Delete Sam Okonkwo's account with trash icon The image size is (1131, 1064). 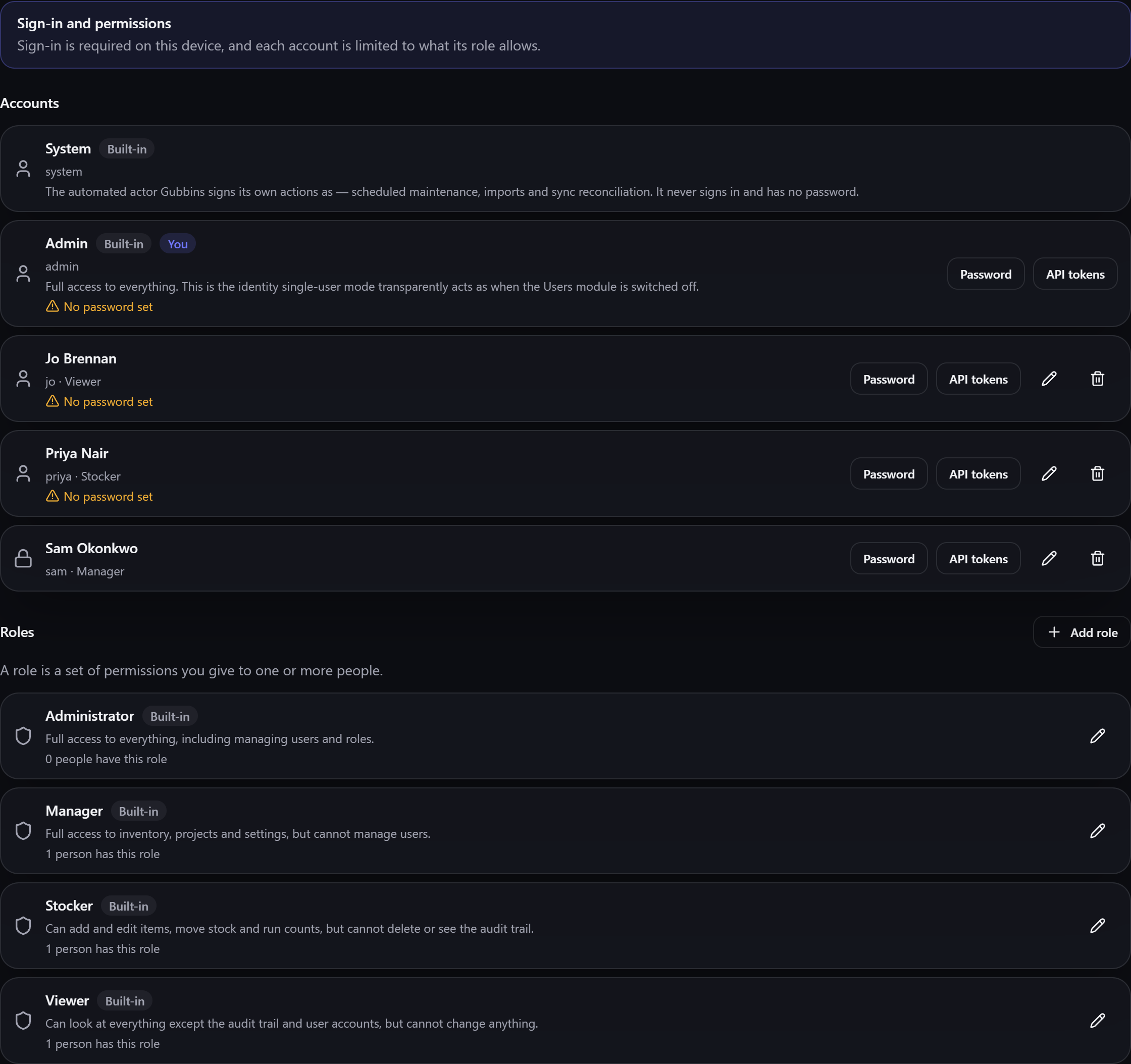point(1098,558)
